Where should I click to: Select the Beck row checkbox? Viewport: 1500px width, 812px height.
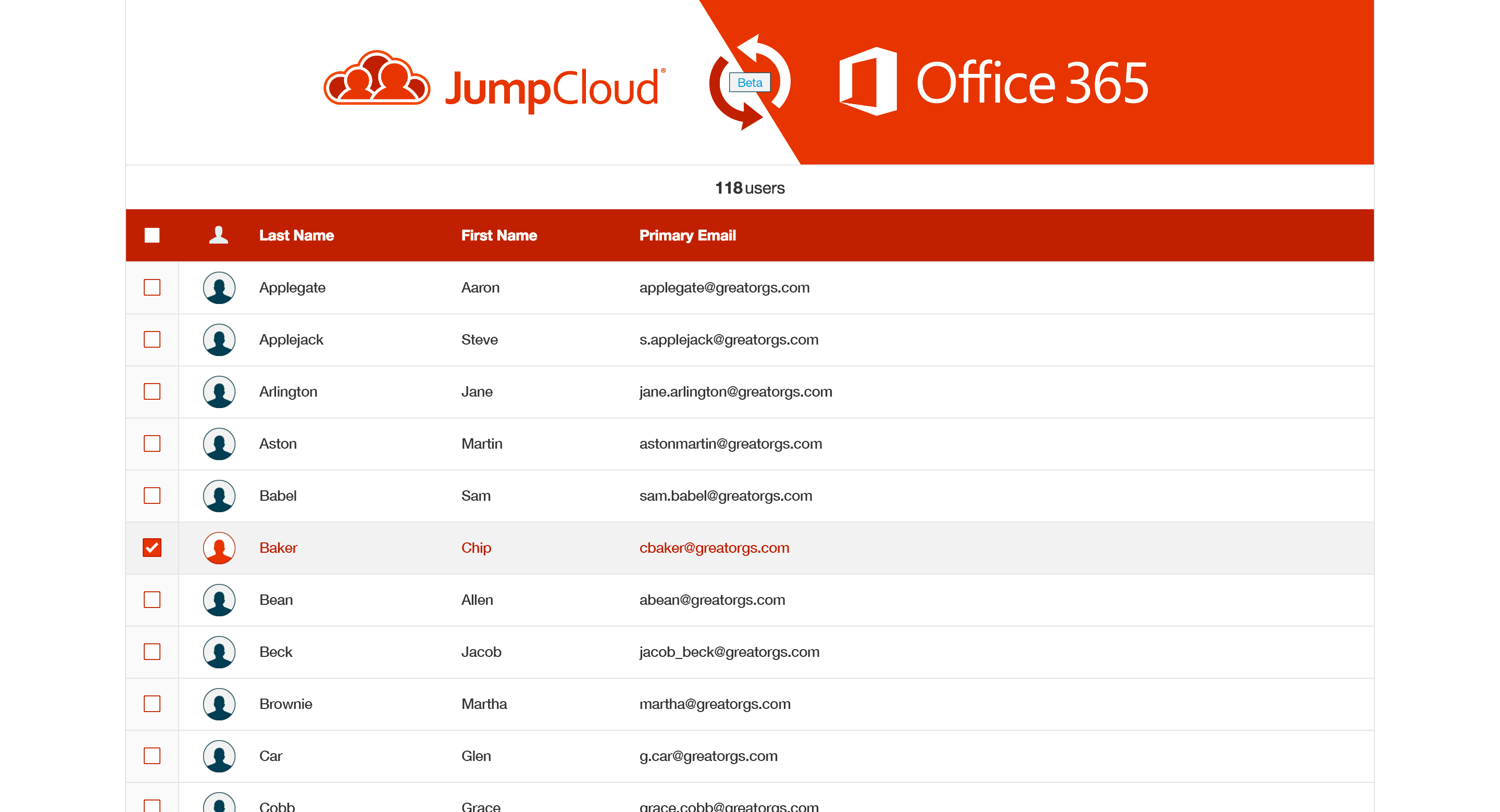[152, 652]
